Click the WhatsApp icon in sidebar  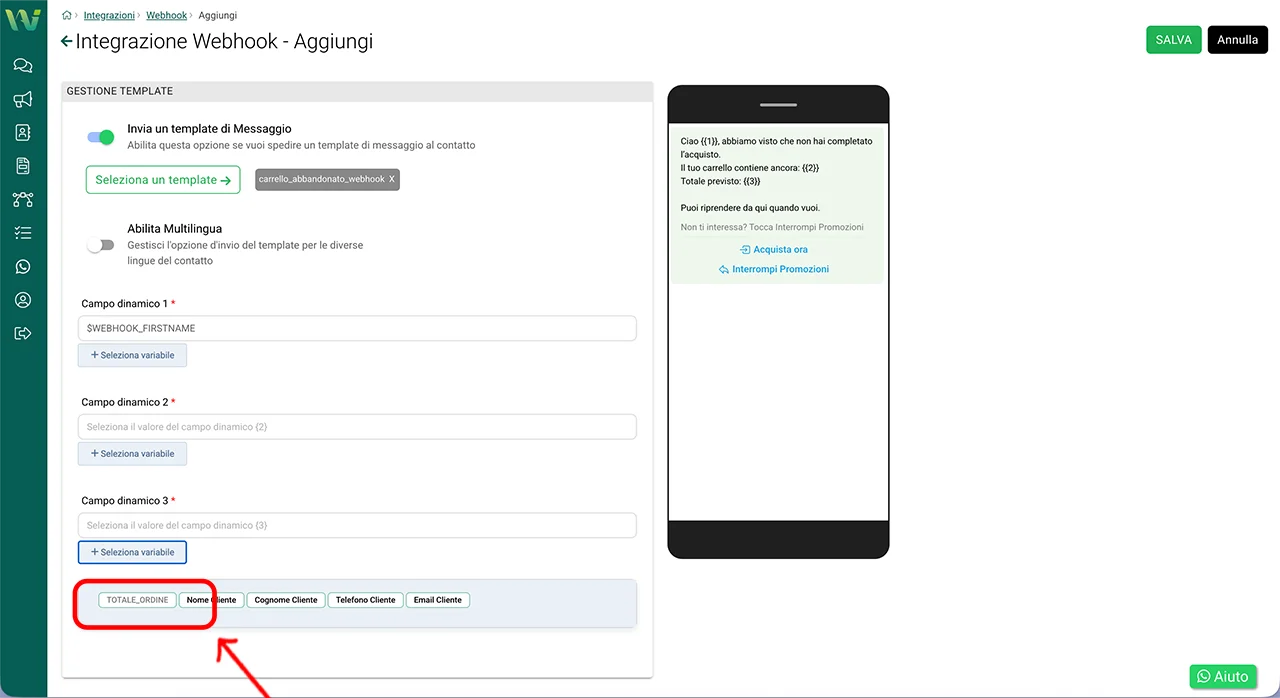click(x=23, y=267)
